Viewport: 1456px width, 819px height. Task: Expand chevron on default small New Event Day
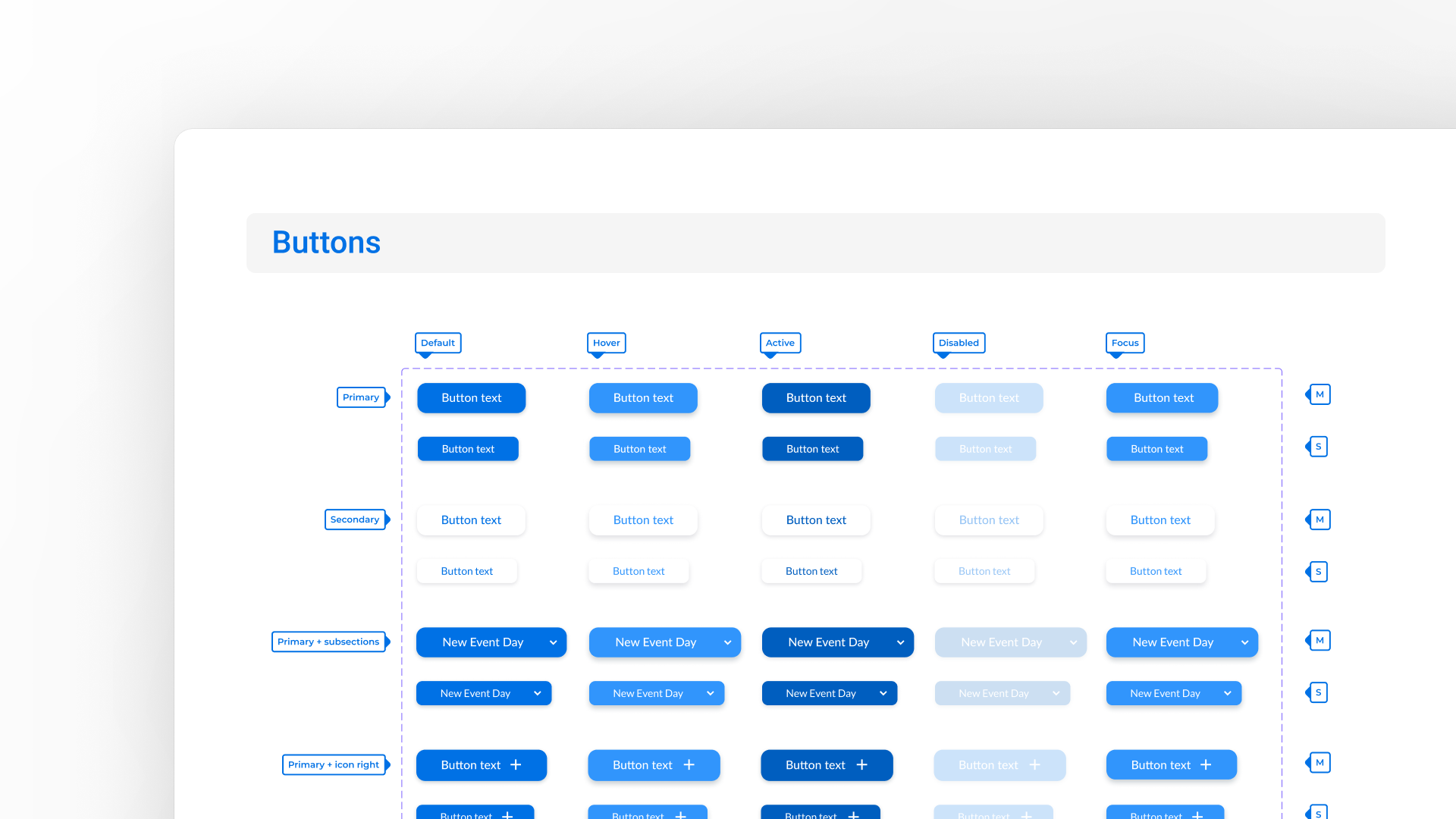[x=537, y=694]
